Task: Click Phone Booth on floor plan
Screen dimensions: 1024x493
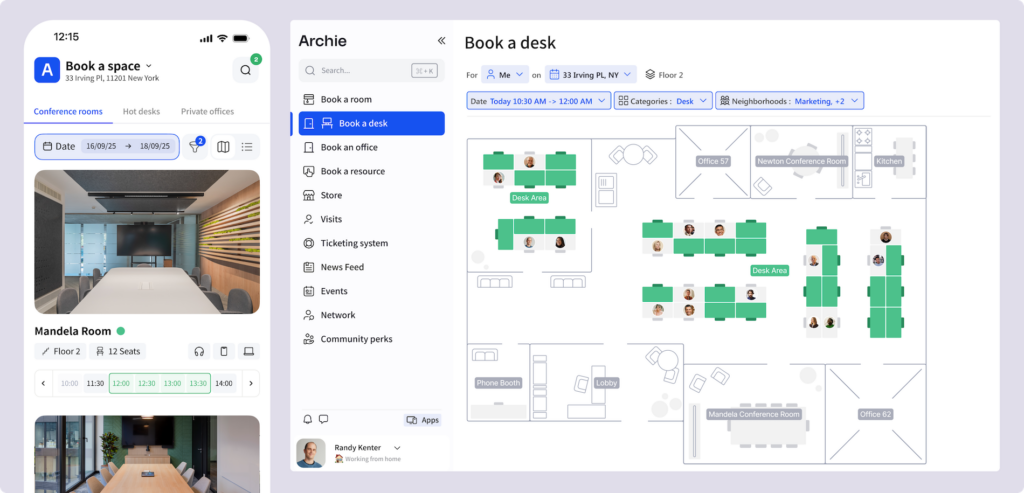Action: point(498,383)
